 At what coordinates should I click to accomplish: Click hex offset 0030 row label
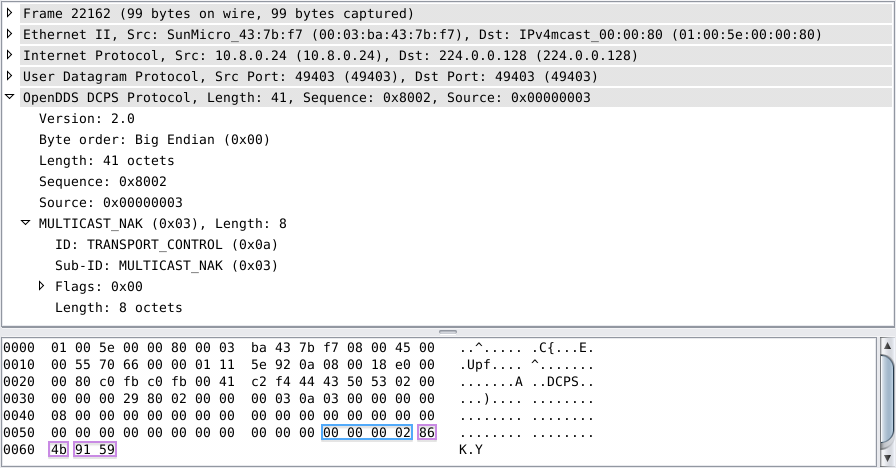pos(19,399)
